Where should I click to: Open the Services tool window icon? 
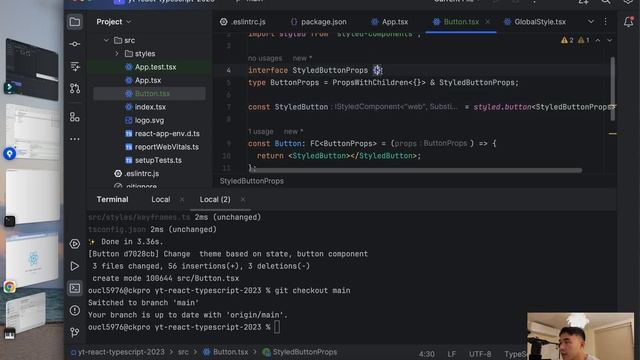point(75,244)
